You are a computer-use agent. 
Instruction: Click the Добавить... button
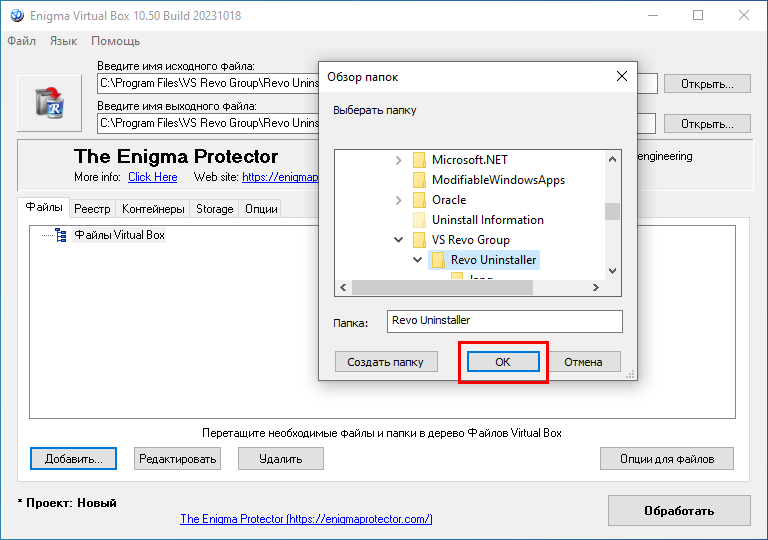(73, 459)
